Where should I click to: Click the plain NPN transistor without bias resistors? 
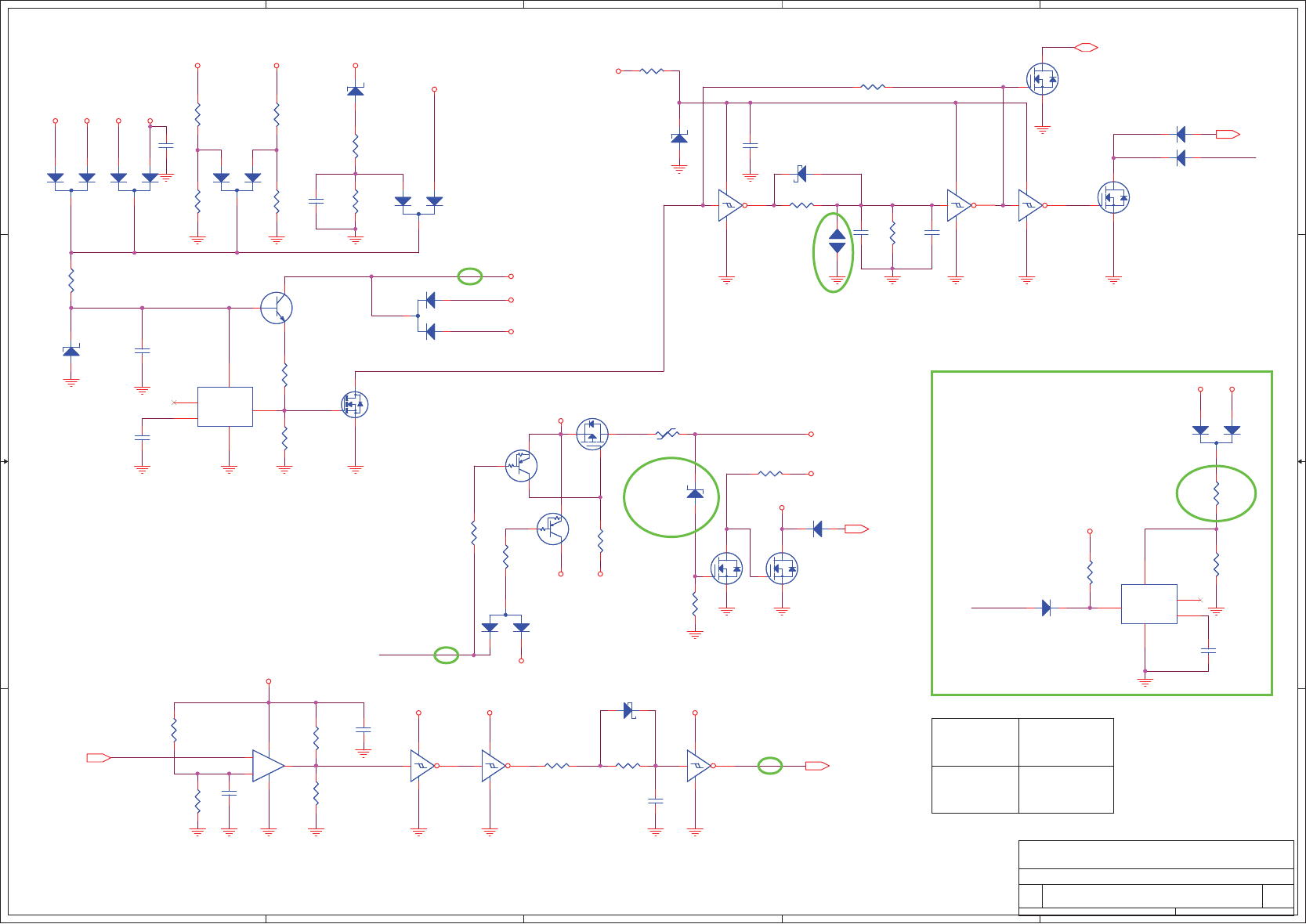coord(277,308)
